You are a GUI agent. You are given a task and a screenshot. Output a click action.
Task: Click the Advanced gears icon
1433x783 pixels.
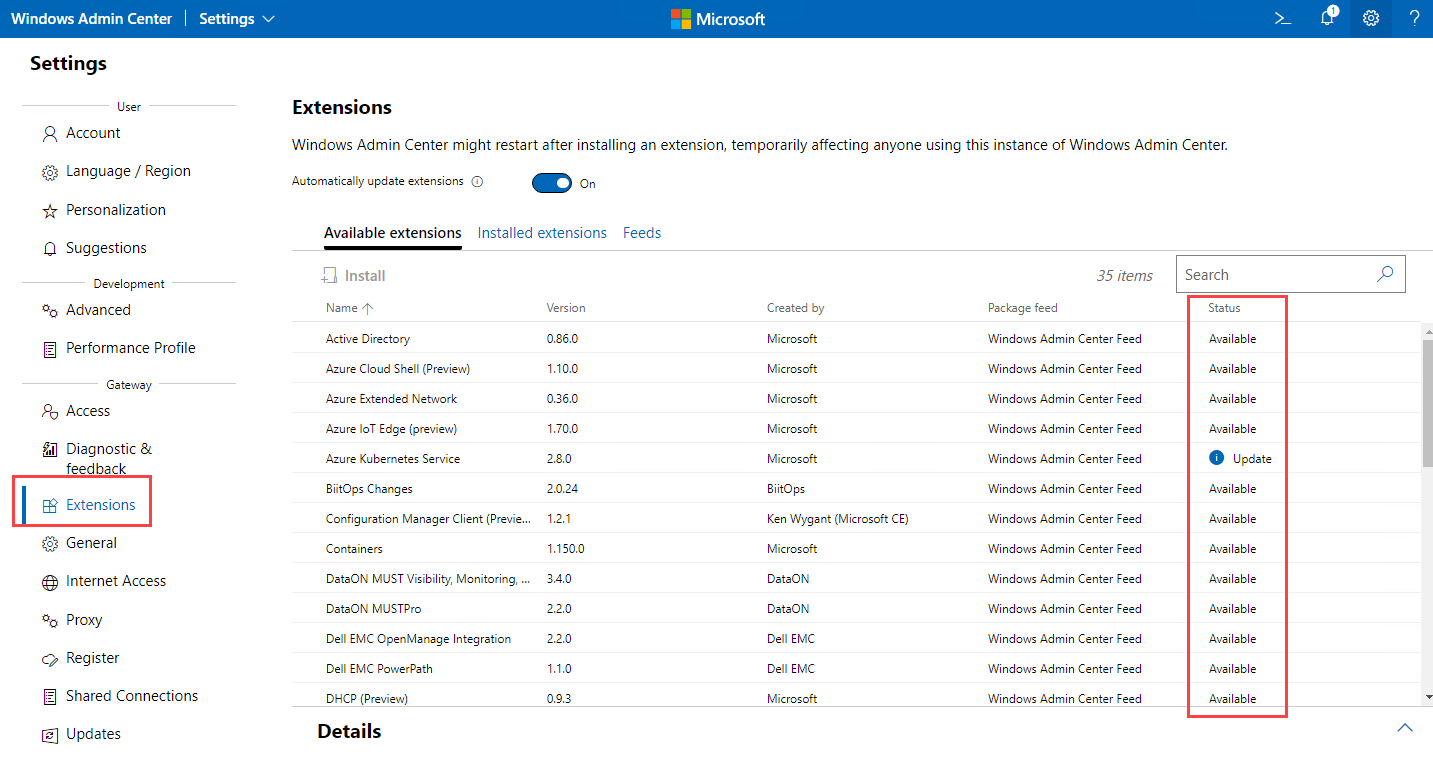pos(49,311)
